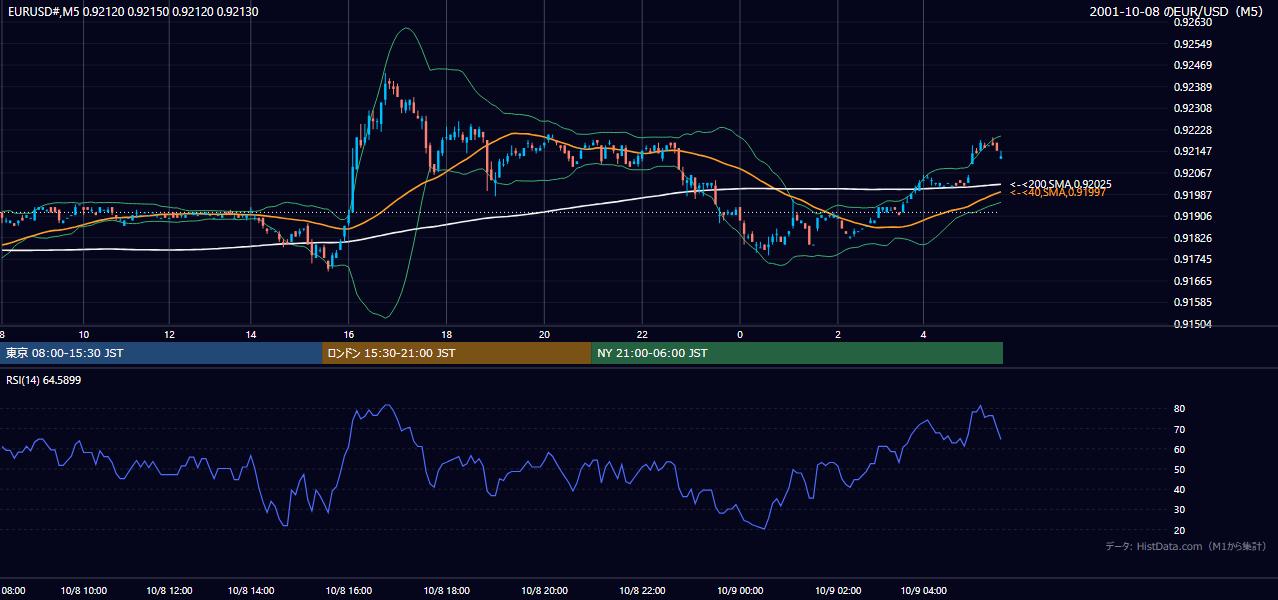The width and height of the screenshot is (1278, 600).
Task: Click the RSI 50 level label
Action: tap(1179, 470)
